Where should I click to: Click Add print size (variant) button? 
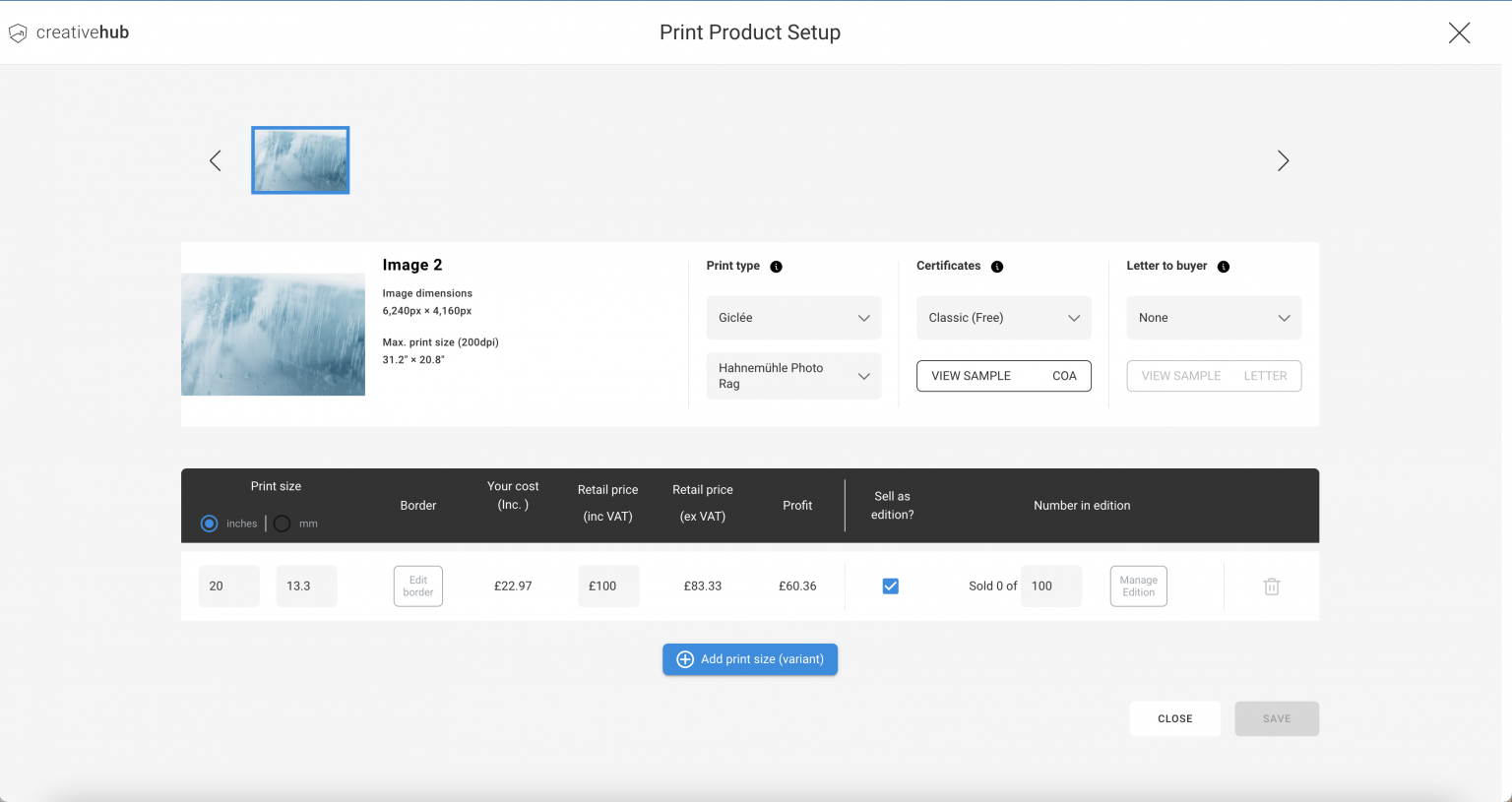[750, 659]
